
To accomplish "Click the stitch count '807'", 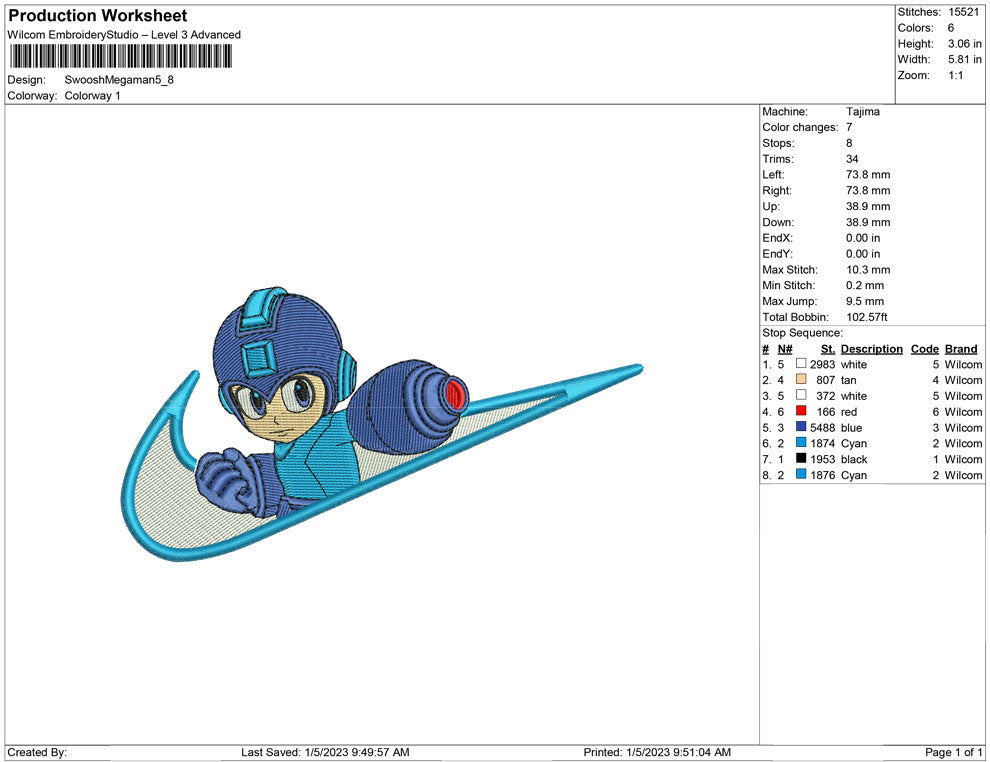I will click(x=826, y=380).
